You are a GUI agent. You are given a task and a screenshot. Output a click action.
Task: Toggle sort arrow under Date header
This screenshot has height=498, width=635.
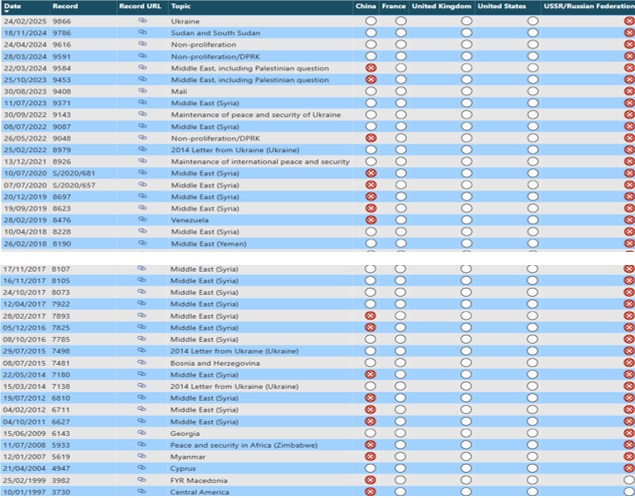[6, 12]
